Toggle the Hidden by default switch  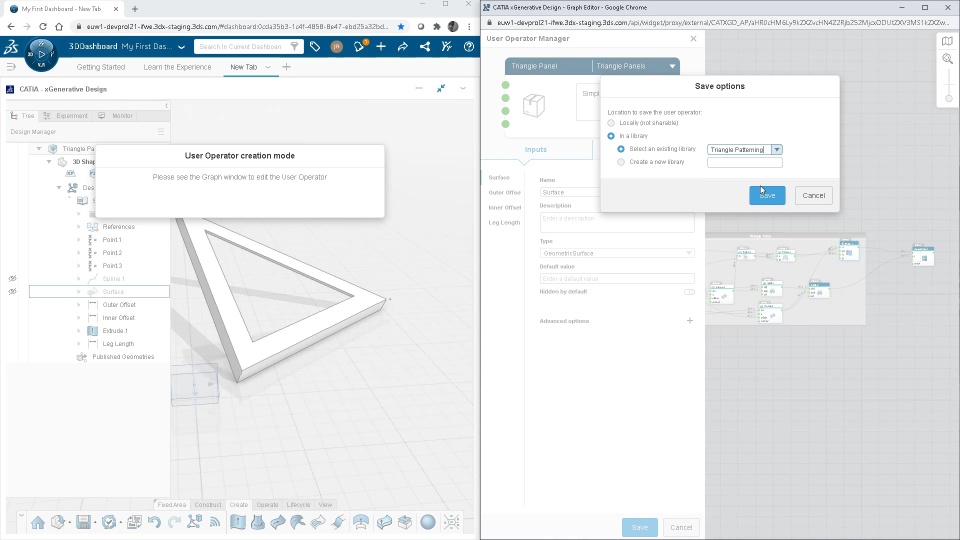click(x=689, y=292)
